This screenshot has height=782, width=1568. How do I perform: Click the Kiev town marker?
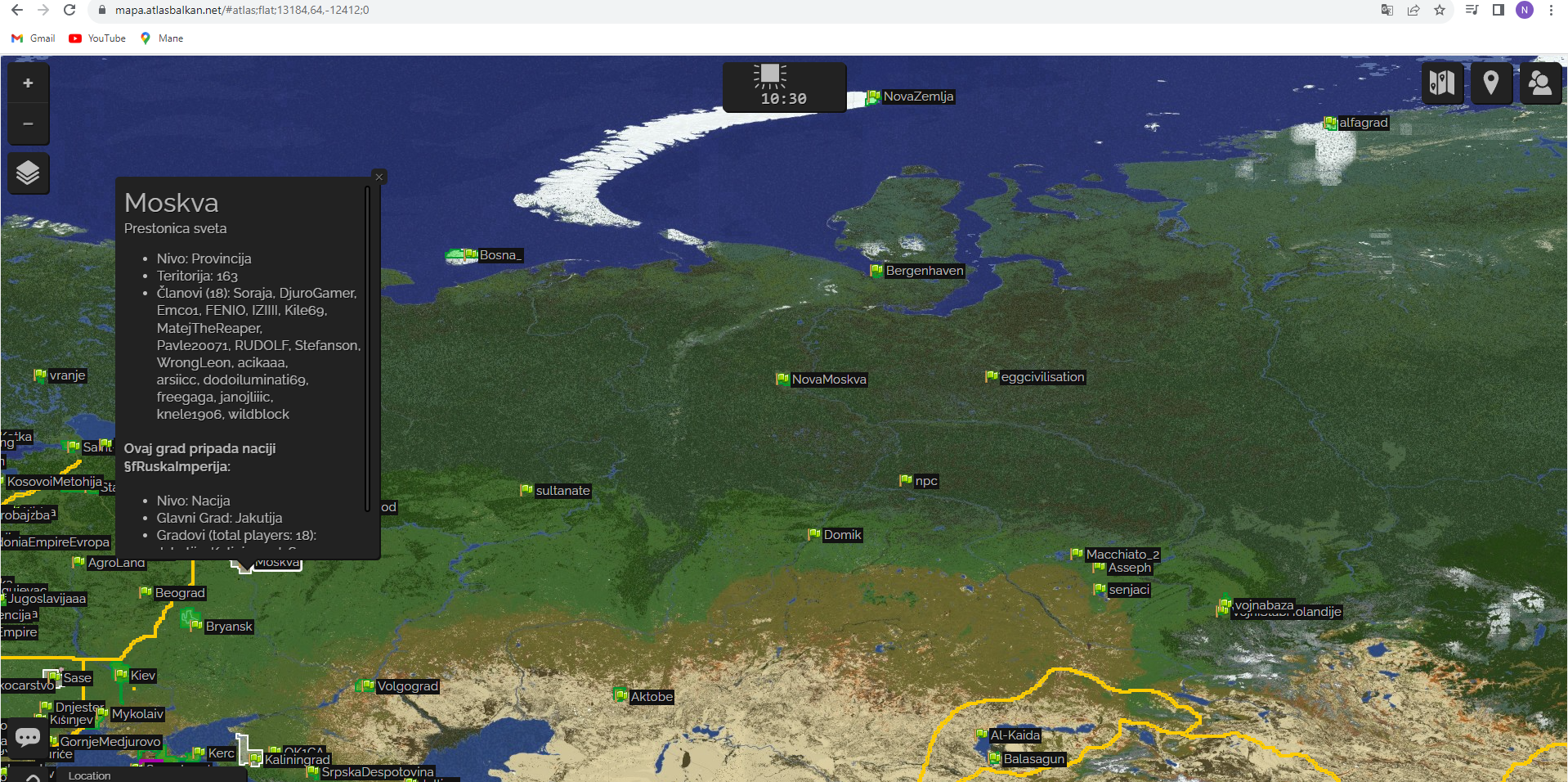121,676
